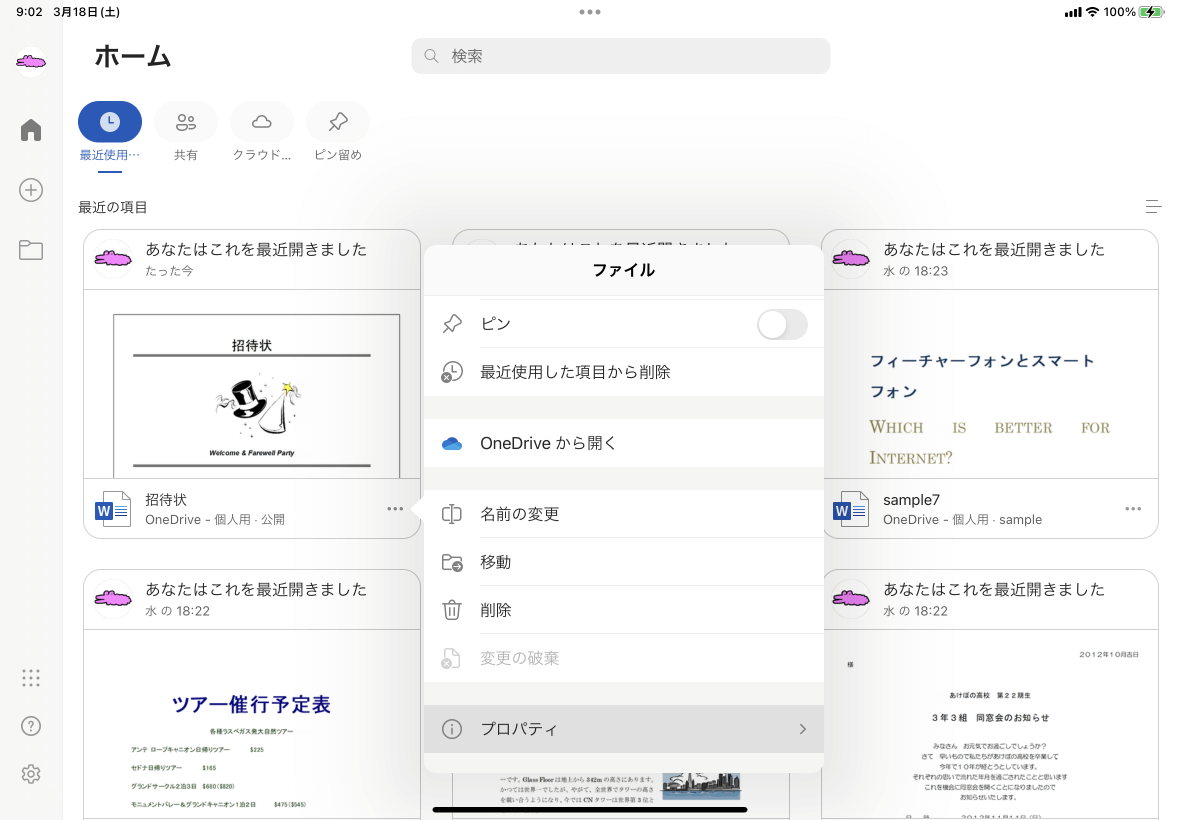Click the info icon beside プロパティ
Image resolution: width=1180 pixels, height=820 pixels.
tap(452, 729)
